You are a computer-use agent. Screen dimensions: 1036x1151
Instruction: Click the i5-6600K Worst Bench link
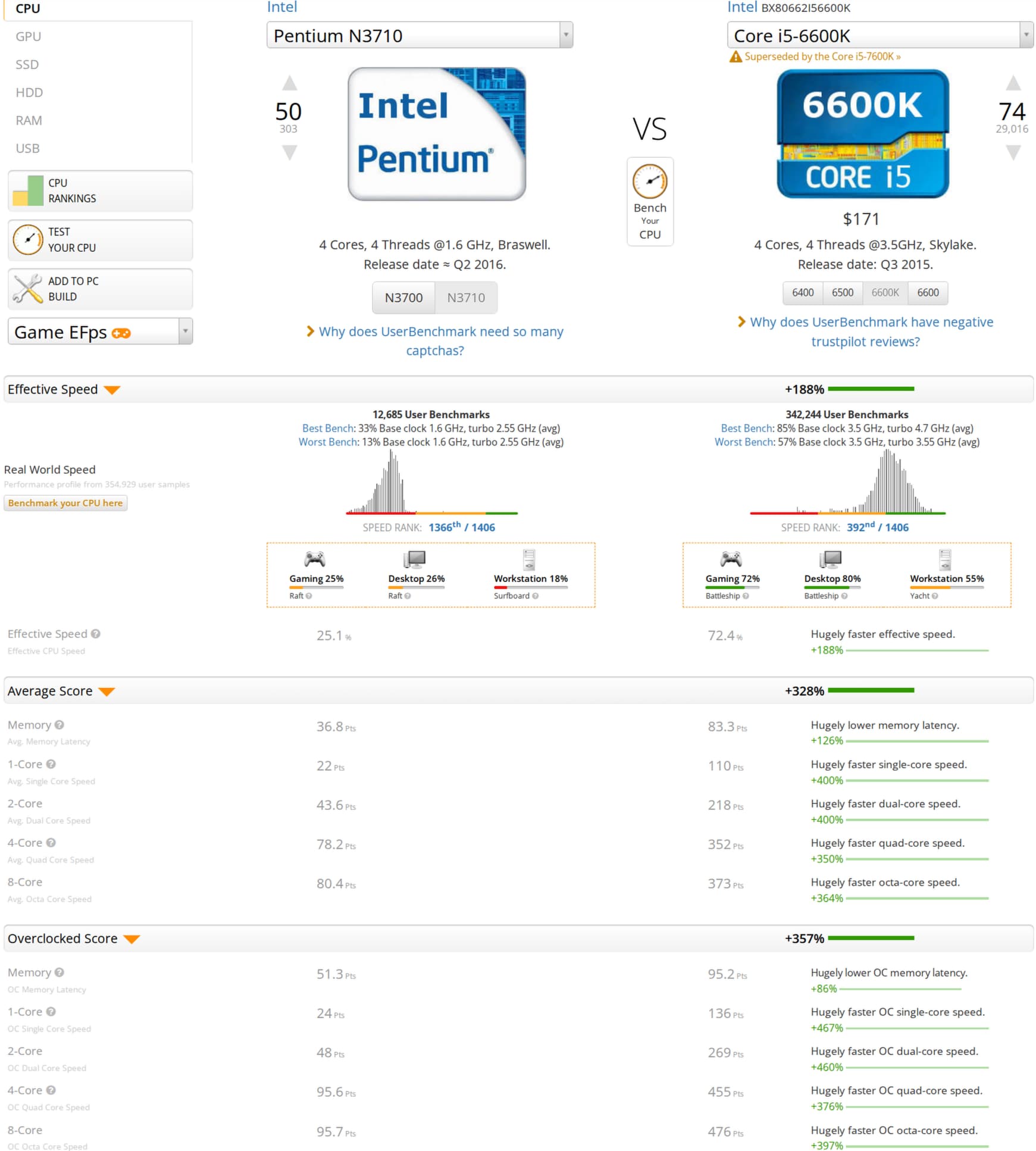pos(744,442)
